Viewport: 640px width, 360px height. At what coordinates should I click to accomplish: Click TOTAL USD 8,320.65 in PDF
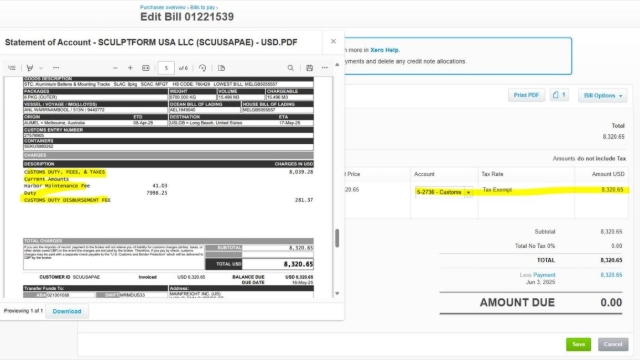(259, 264)
